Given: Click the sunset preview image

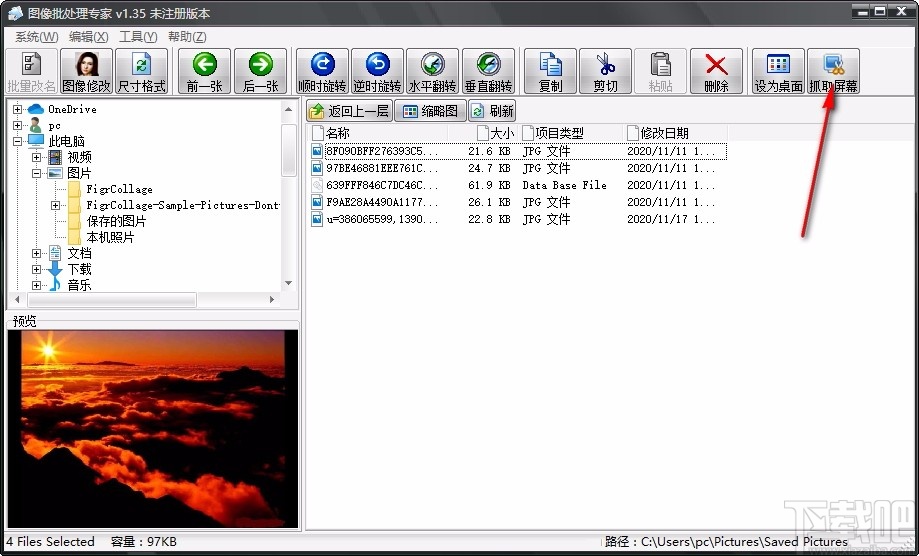Looking at the screenshot, I should coord(153,429).
